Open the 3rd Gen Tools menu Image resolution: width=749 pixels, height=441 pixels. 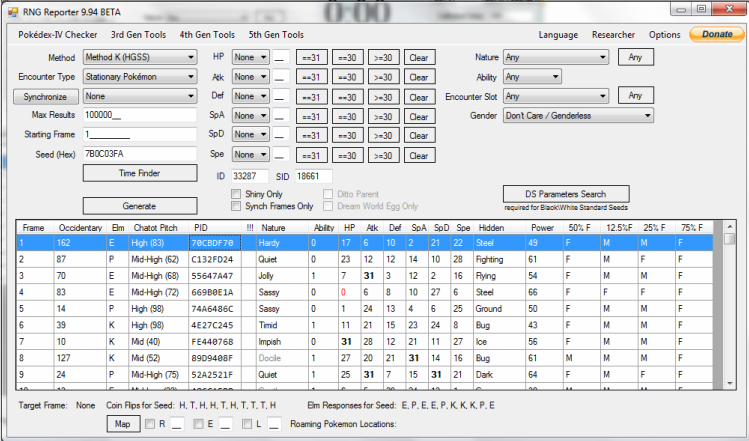coord(139,34)
